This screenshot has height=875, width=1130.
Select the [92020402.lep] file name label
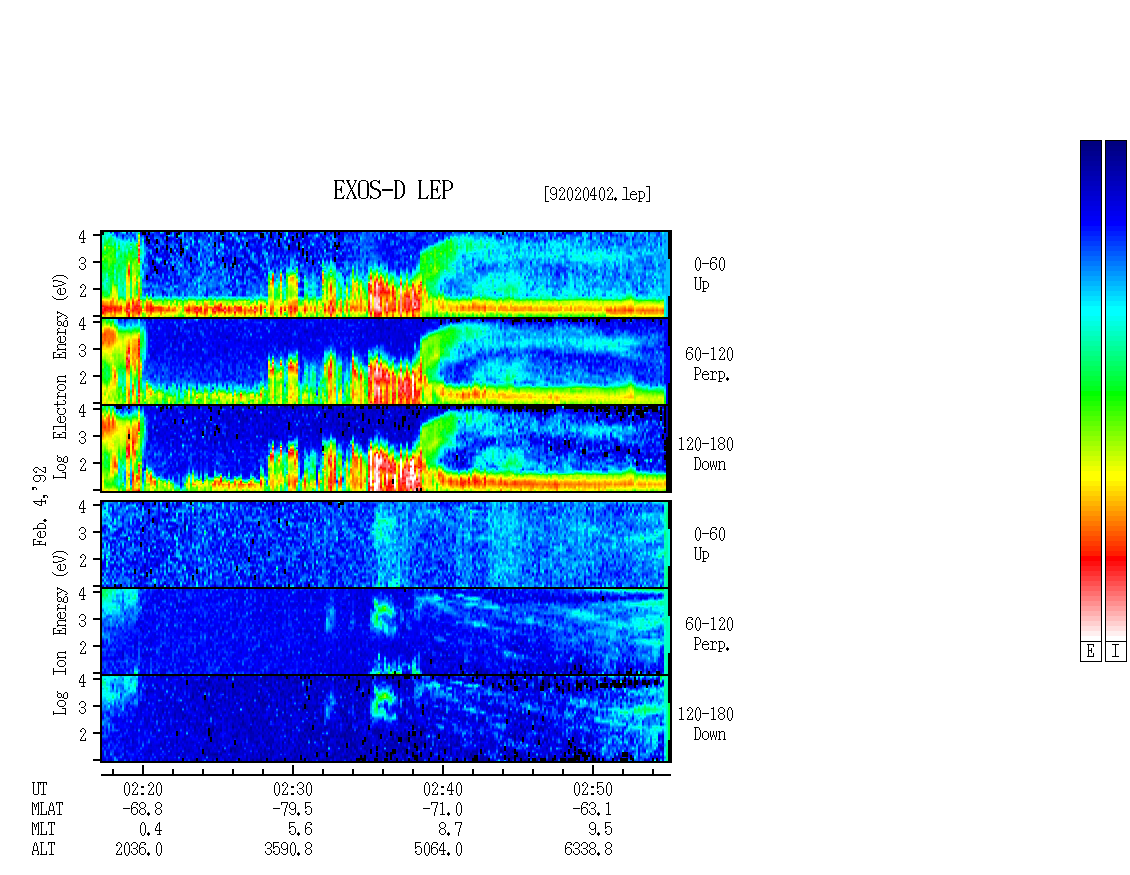(597, 194)
